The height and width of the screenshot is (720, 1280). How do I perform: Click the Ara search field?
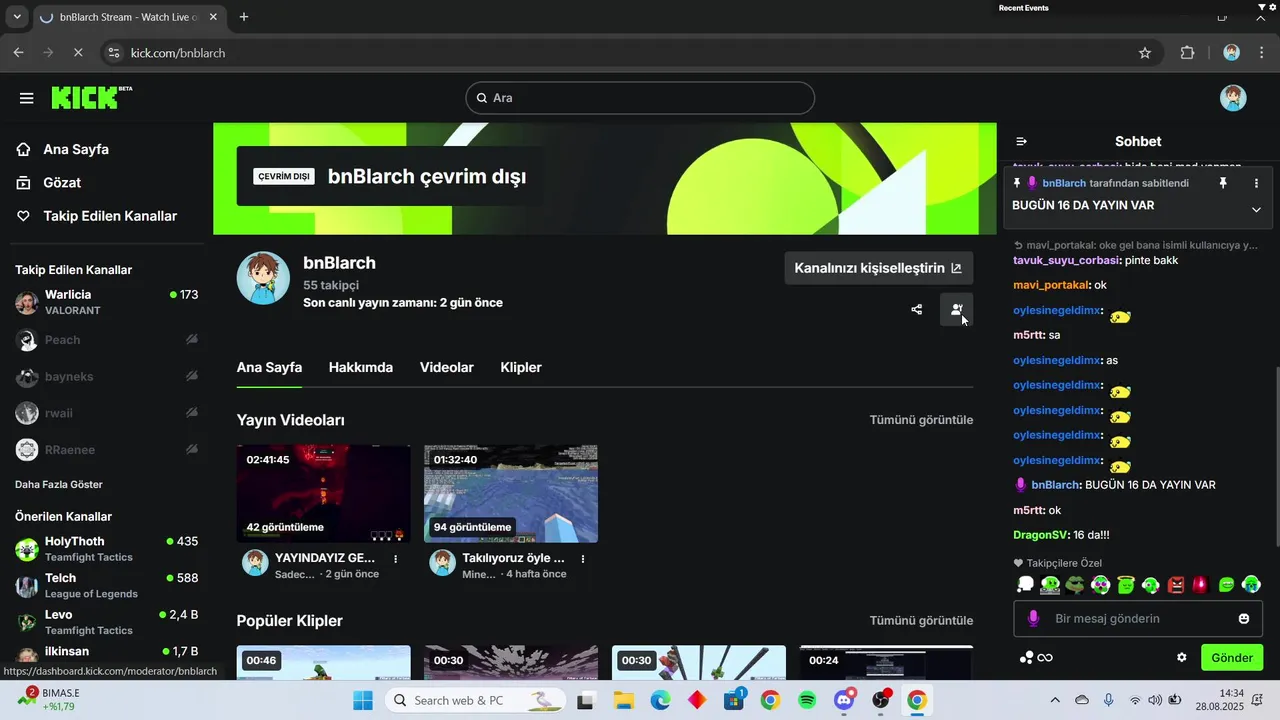[x=640, y=98]
